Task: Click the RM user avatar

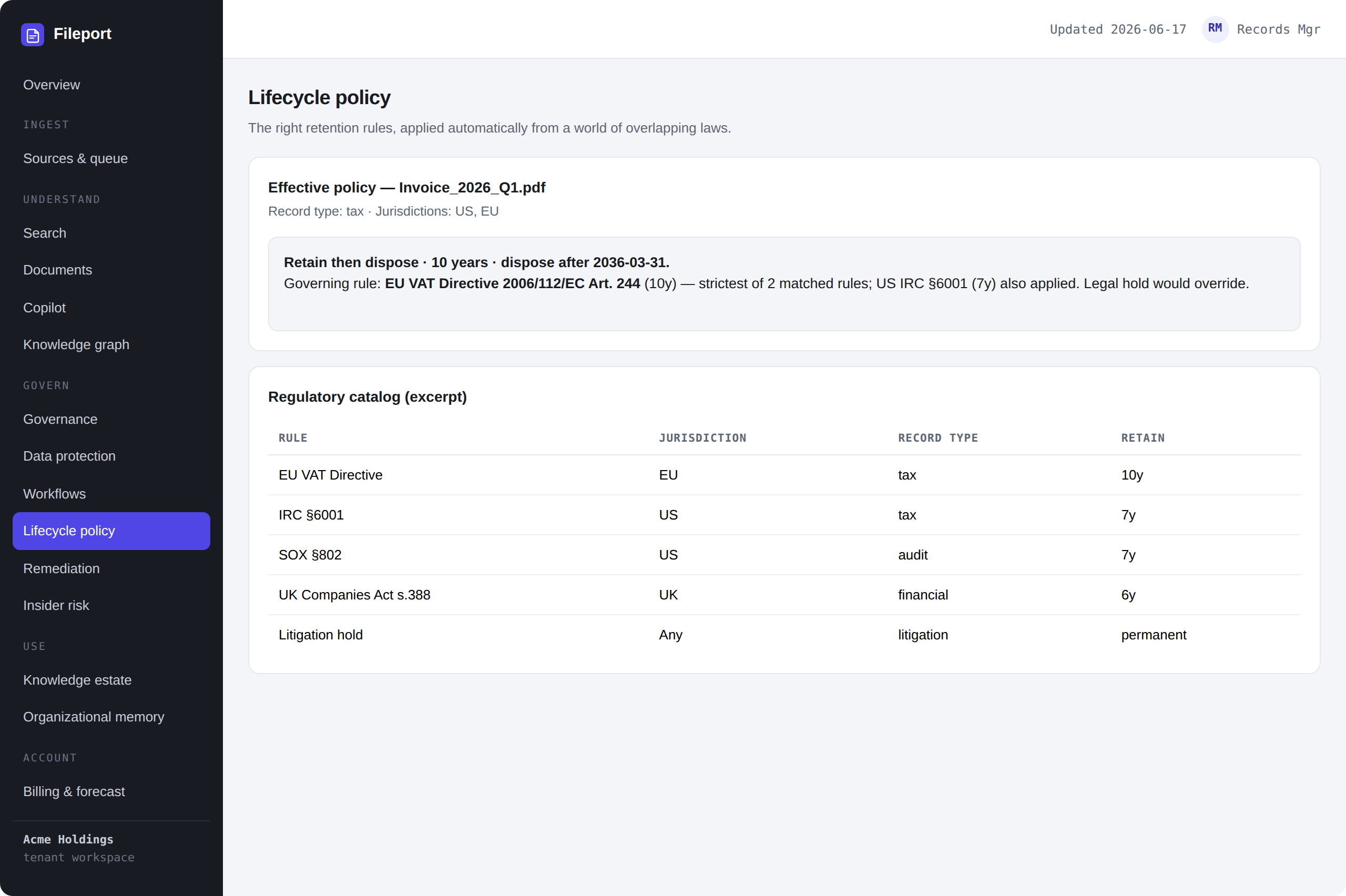Action: (1215, 29)
